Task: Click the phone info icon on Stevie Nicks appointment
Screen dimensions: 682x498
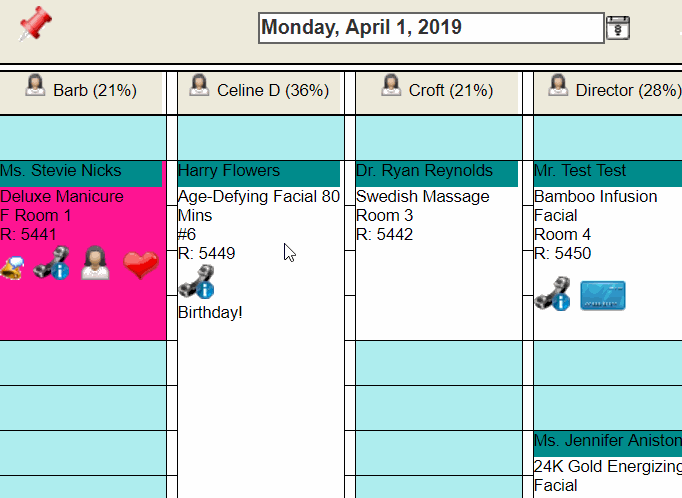Action: [x=51, y=263]
